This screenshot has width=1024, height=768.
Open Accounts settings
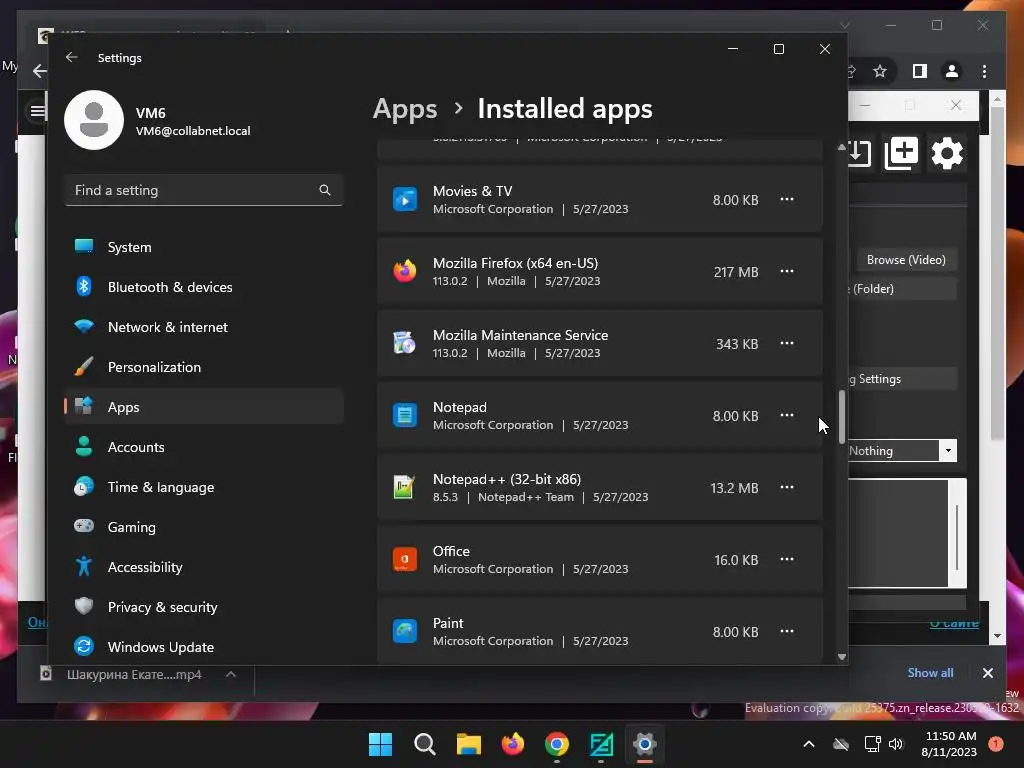pos(204,447)
